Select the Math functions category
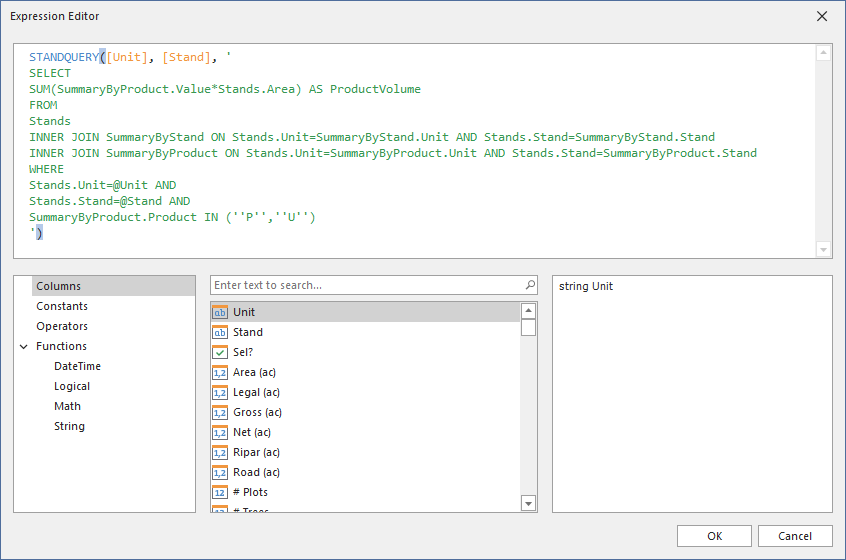Image resolution: width=846 pixels, height=560 pixels. [67, 406]
